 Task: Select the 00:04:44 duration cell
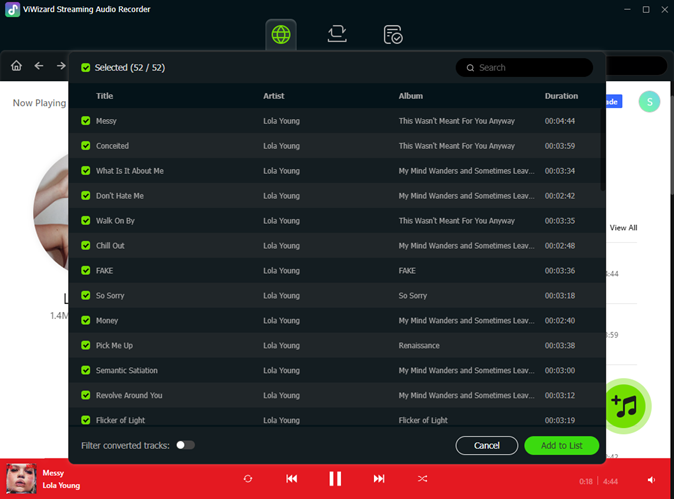(560, 121)
